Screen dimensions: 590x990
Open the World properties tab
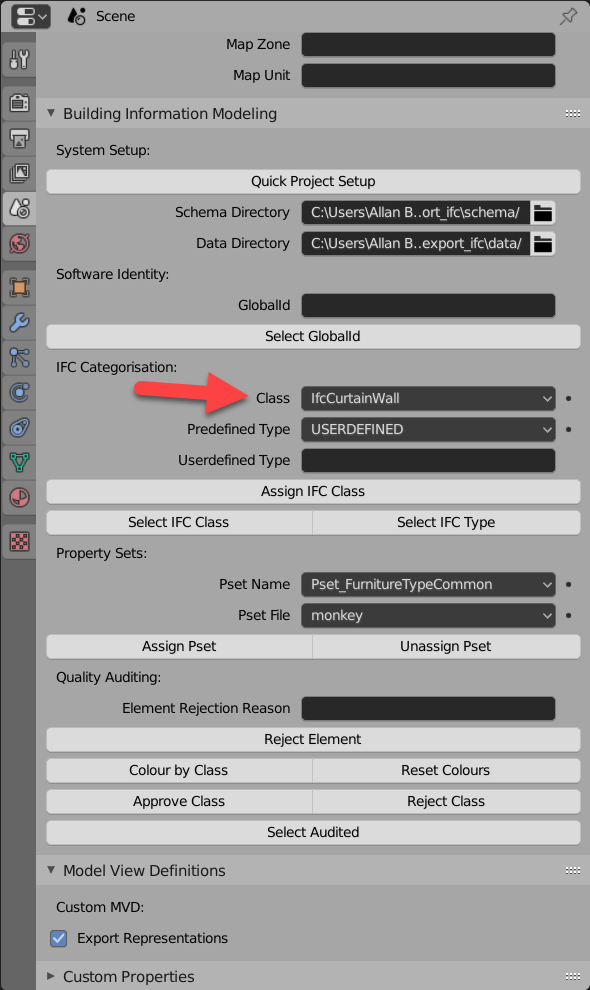(x=19, y=243)
